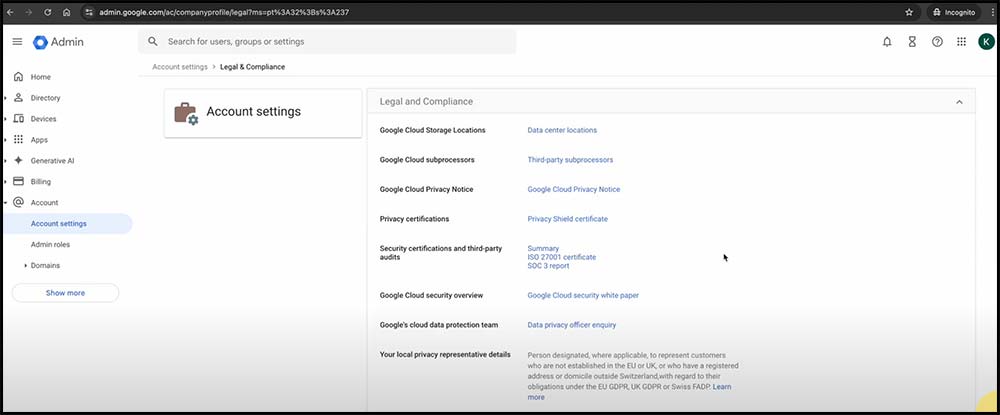
Task: Open the browser three-dot menu
Action: point(990,12)
